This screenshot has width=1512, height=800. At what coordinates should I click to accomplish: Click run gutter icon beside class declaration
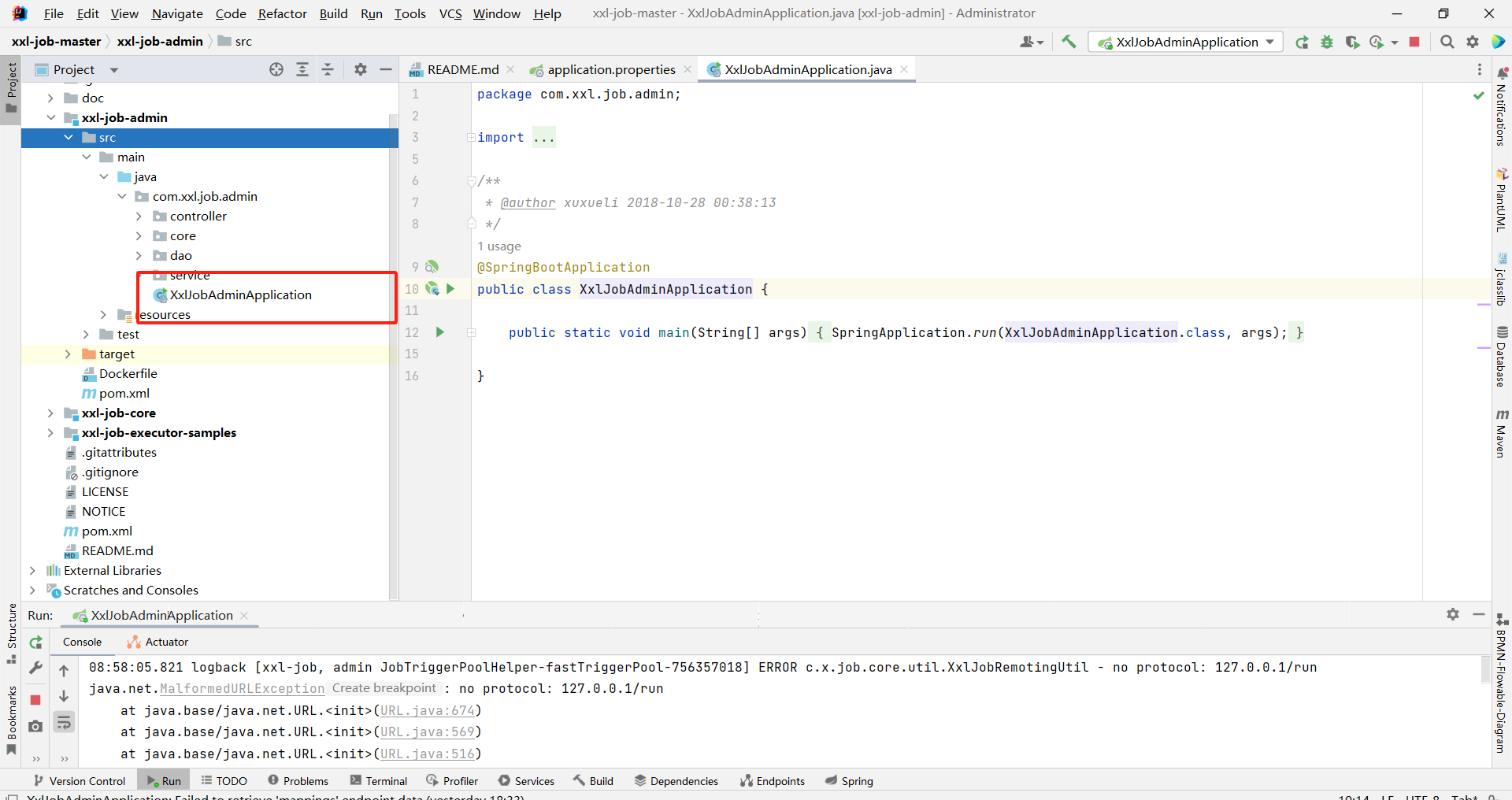(450, 289)
